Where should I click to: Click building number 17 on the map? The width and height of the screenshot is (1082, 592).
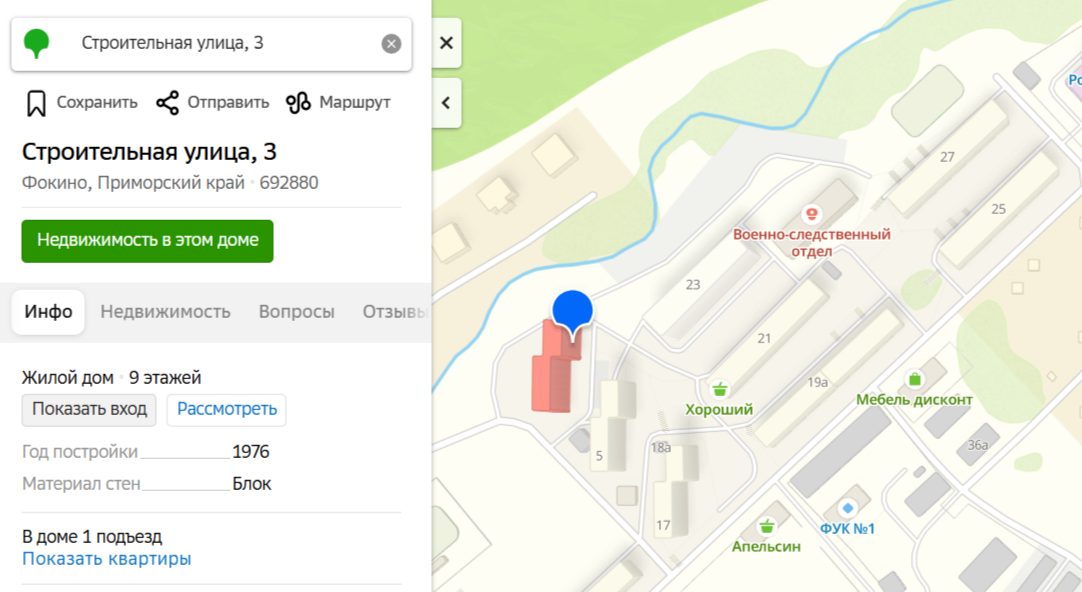pyautogui.click(x=663, y=526)
